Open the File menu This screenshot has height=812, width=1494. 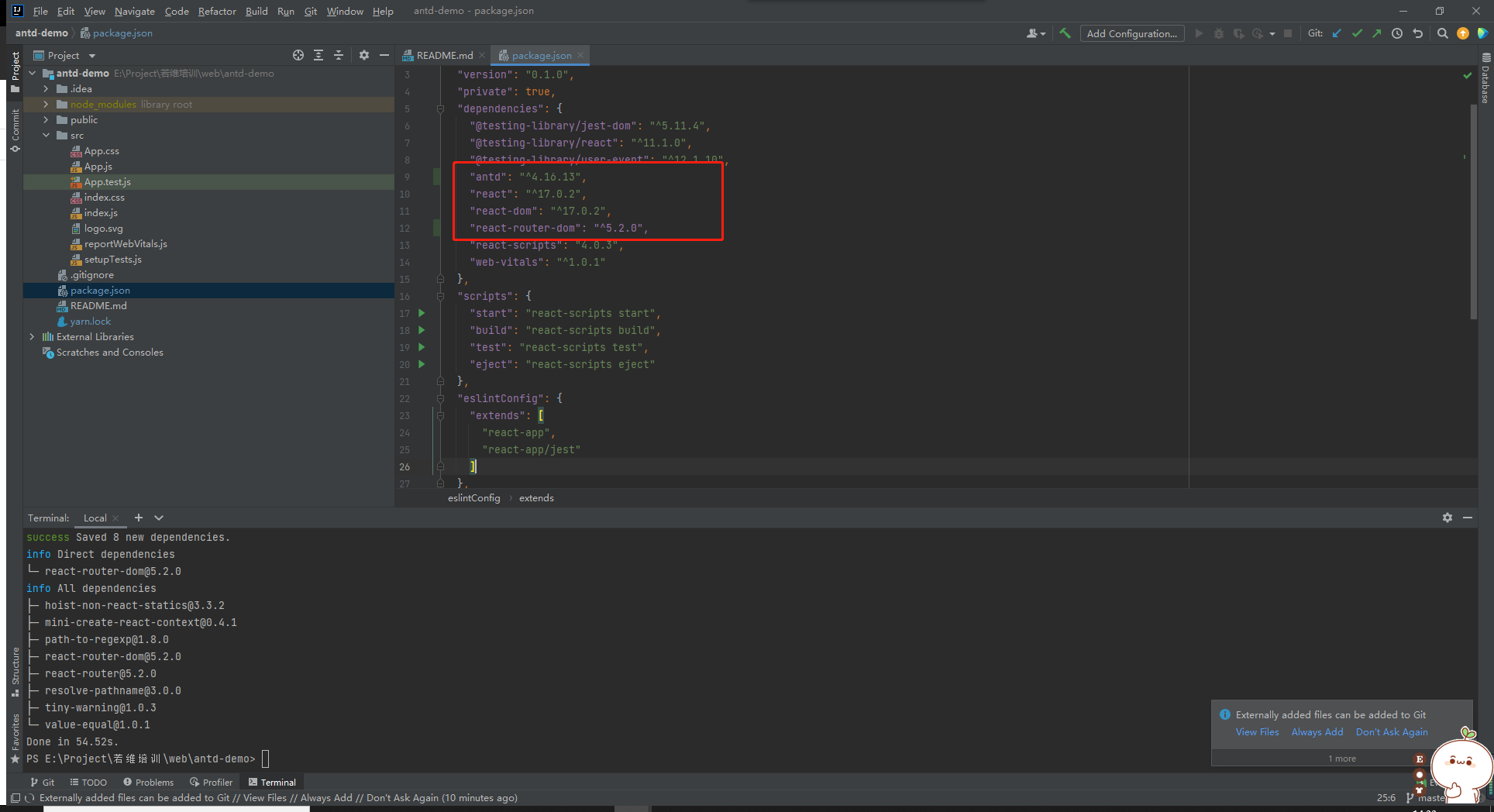40,11
